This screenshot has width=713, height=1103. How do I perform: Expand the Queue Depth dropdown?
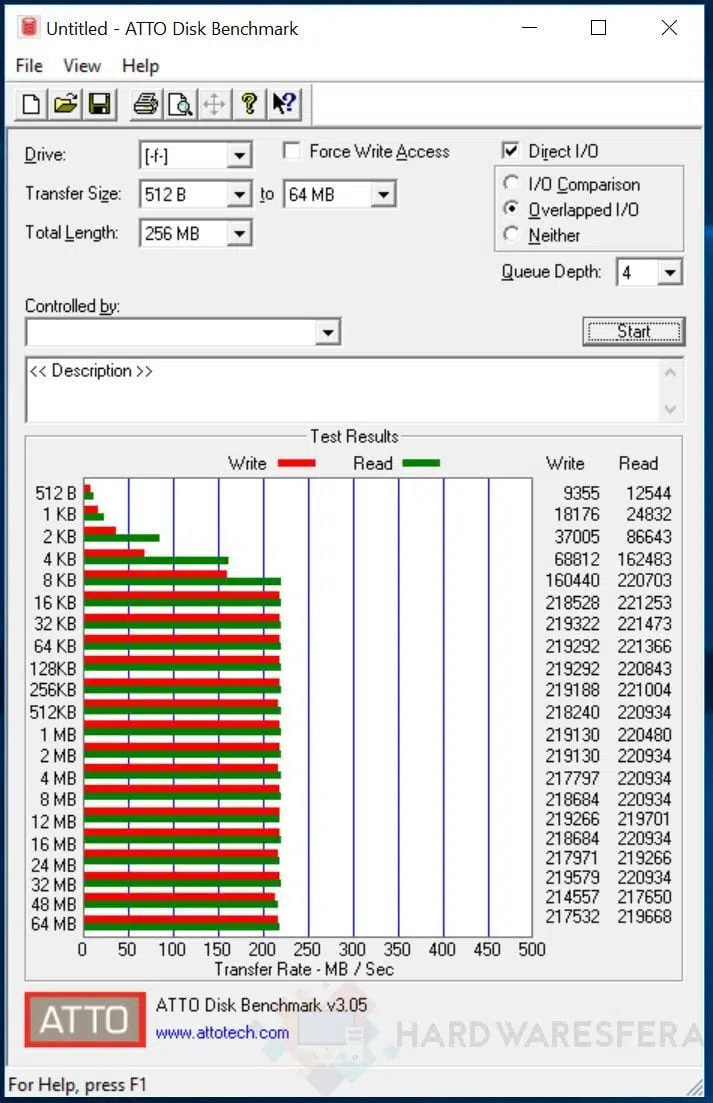click(x=670, y=272)
